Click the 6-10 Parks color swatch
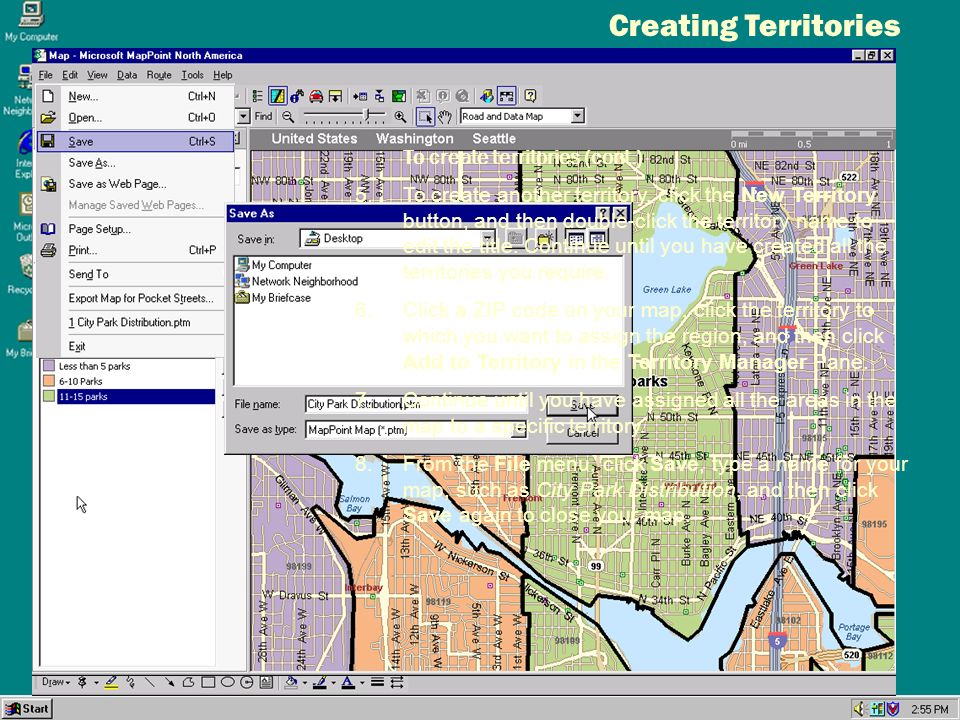Viewport: 960px width, 720px height. (x=49, y=381)
